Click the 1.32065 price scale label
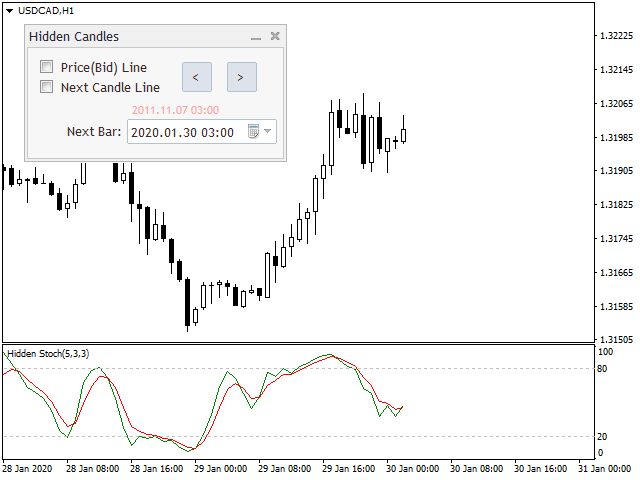The width and height of the screenshot is (640, 480). pyautogui.click(x=616, y=104)
